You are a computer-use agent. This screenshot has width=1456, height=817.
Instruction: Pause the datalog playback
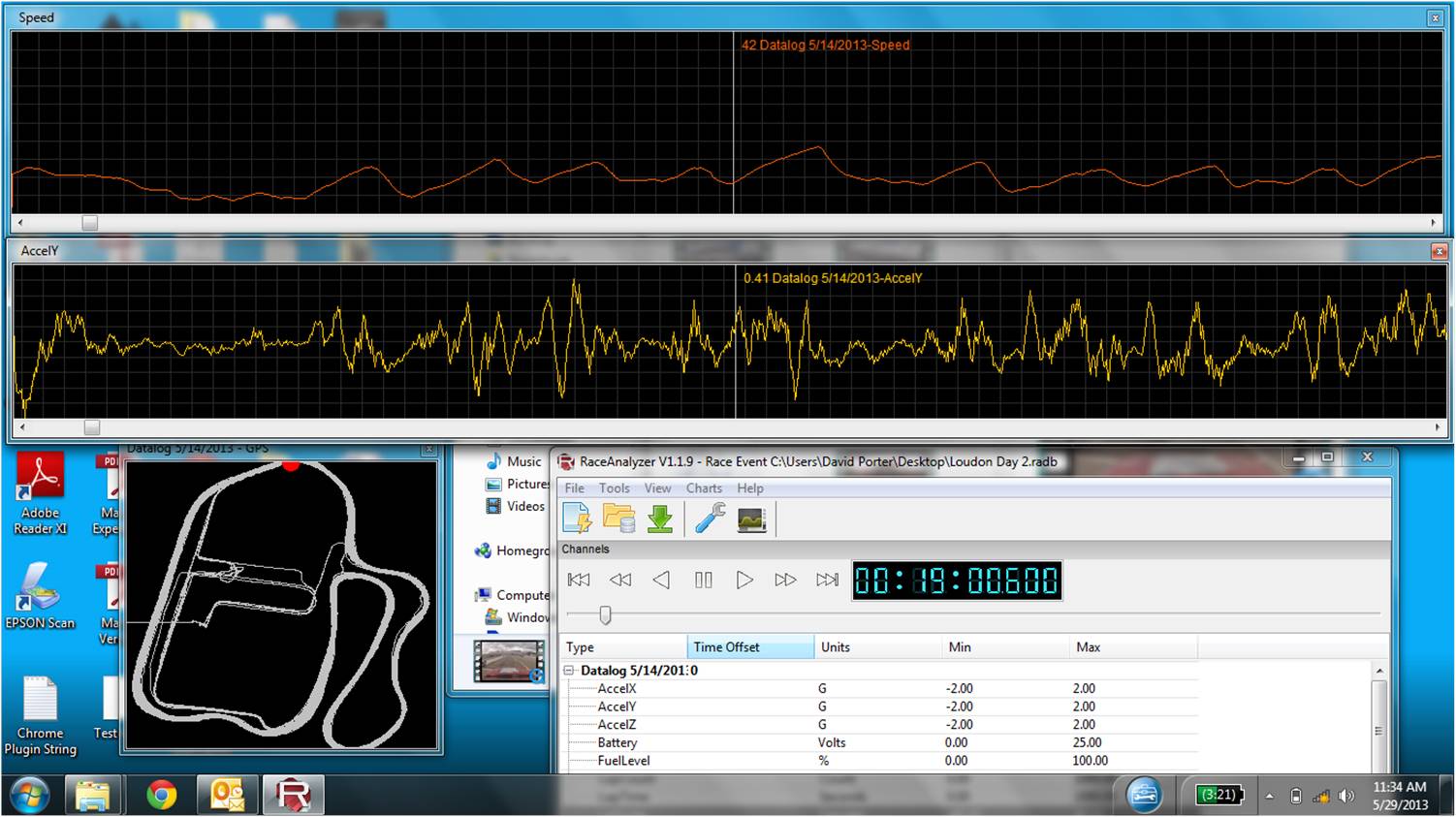point(704,581)
